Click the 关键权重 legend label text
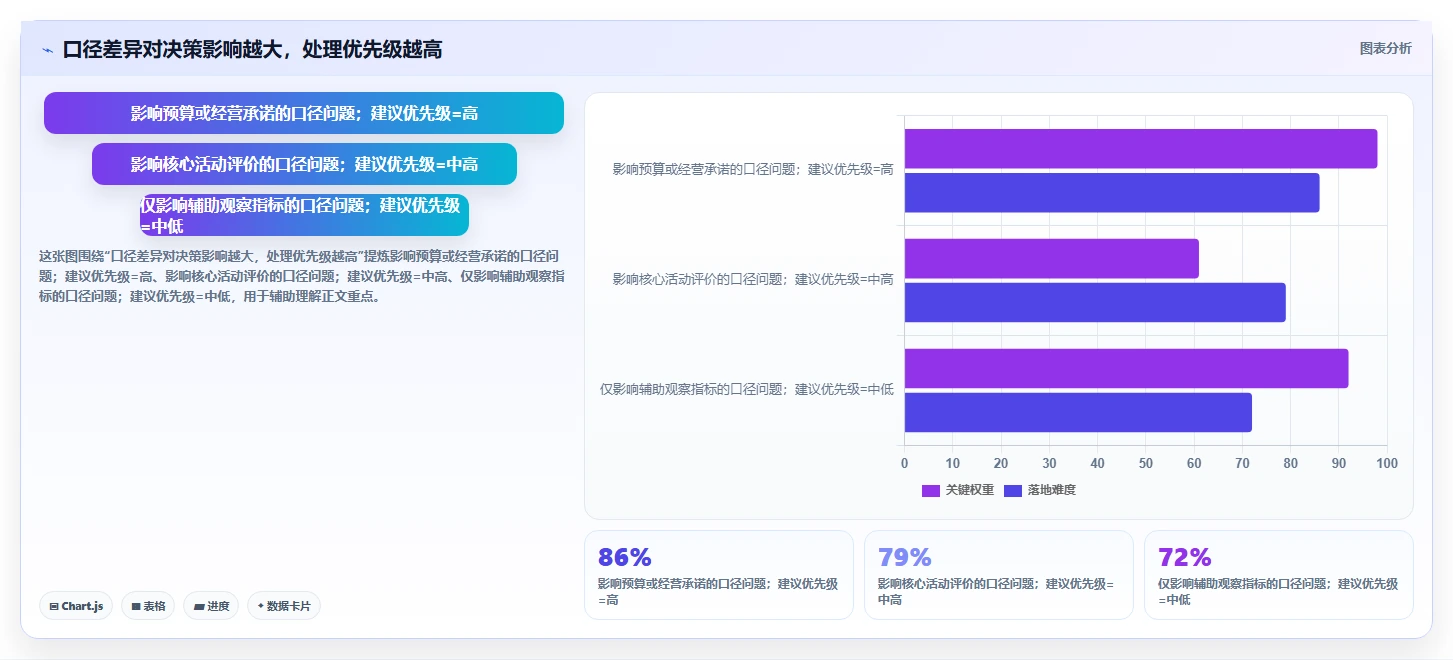 [x=970, y=490]
